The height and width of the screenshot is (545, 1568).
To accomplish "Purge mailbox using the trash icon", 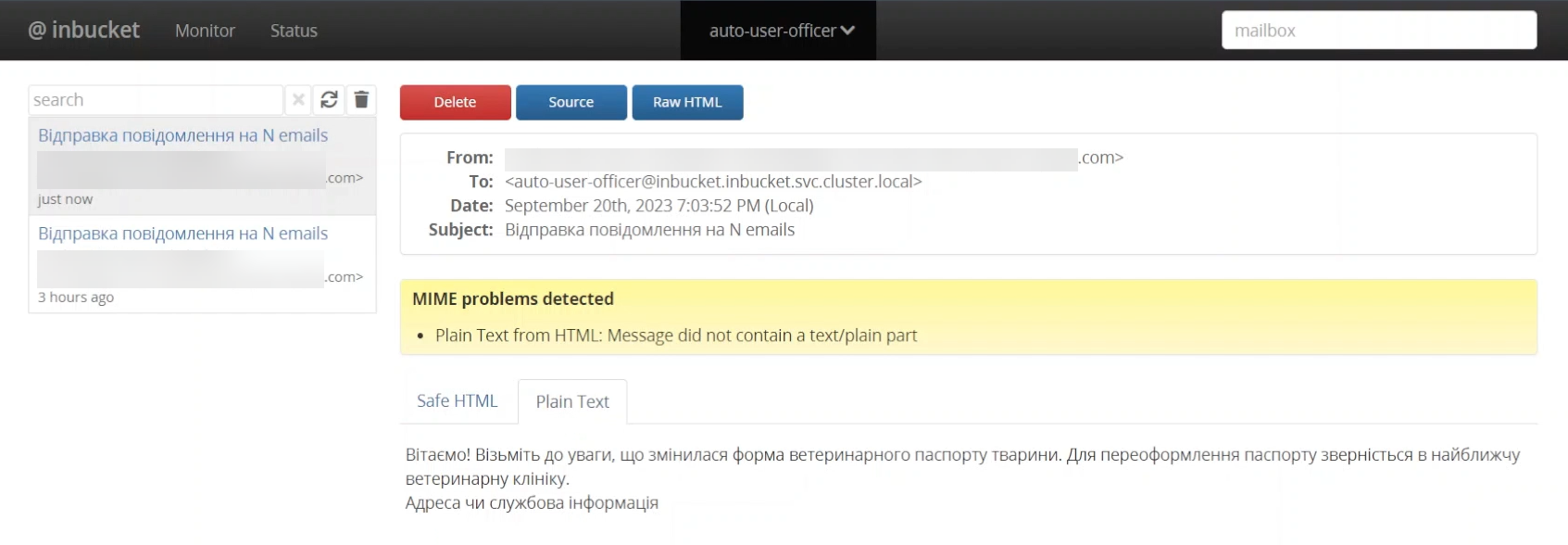I will (361, 100).
